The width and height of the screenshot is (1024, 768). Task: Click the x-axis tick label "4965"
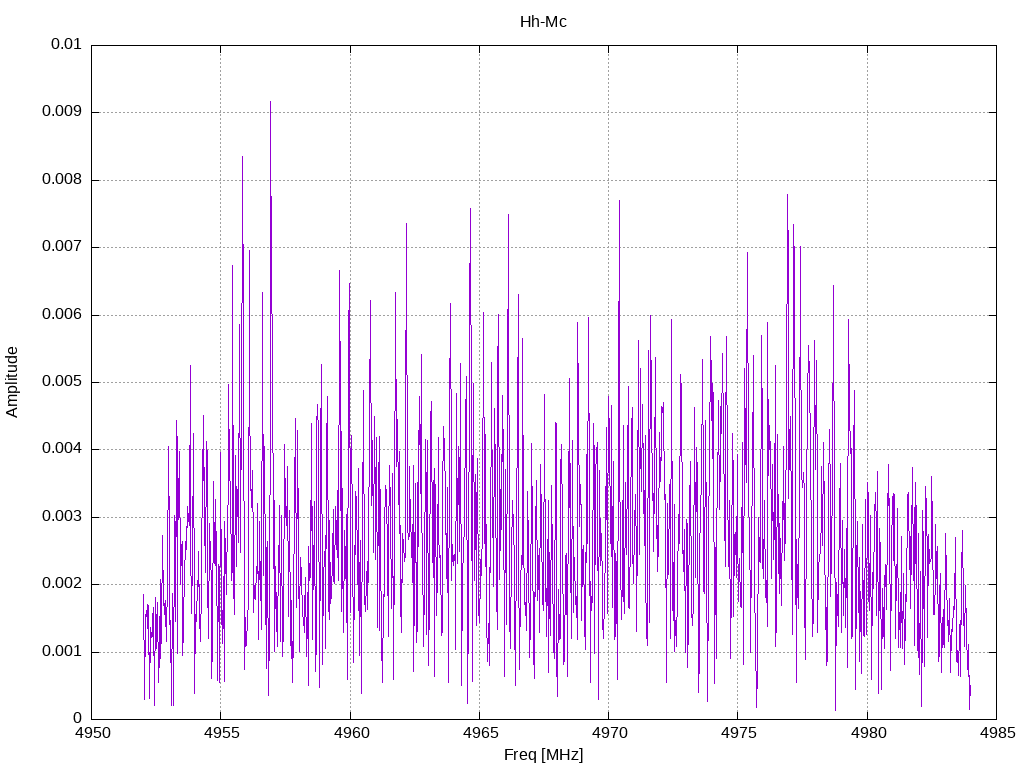480,733
